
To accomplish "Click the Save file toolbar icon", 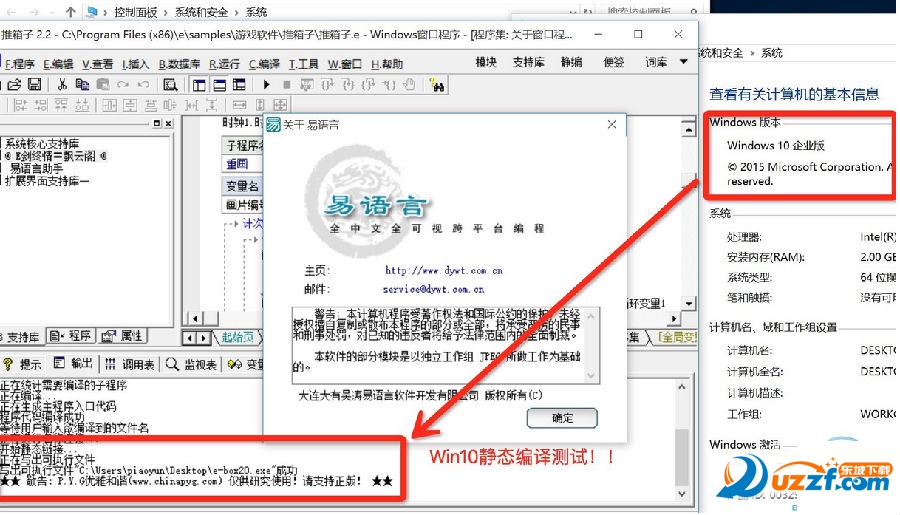I will [35, 85].
